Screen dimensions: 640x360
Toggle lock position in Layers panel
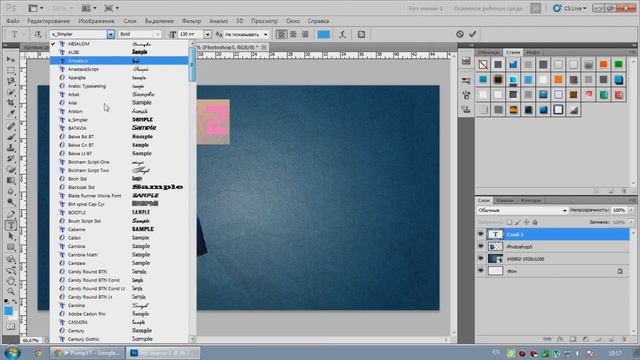[x=527, y=222]
